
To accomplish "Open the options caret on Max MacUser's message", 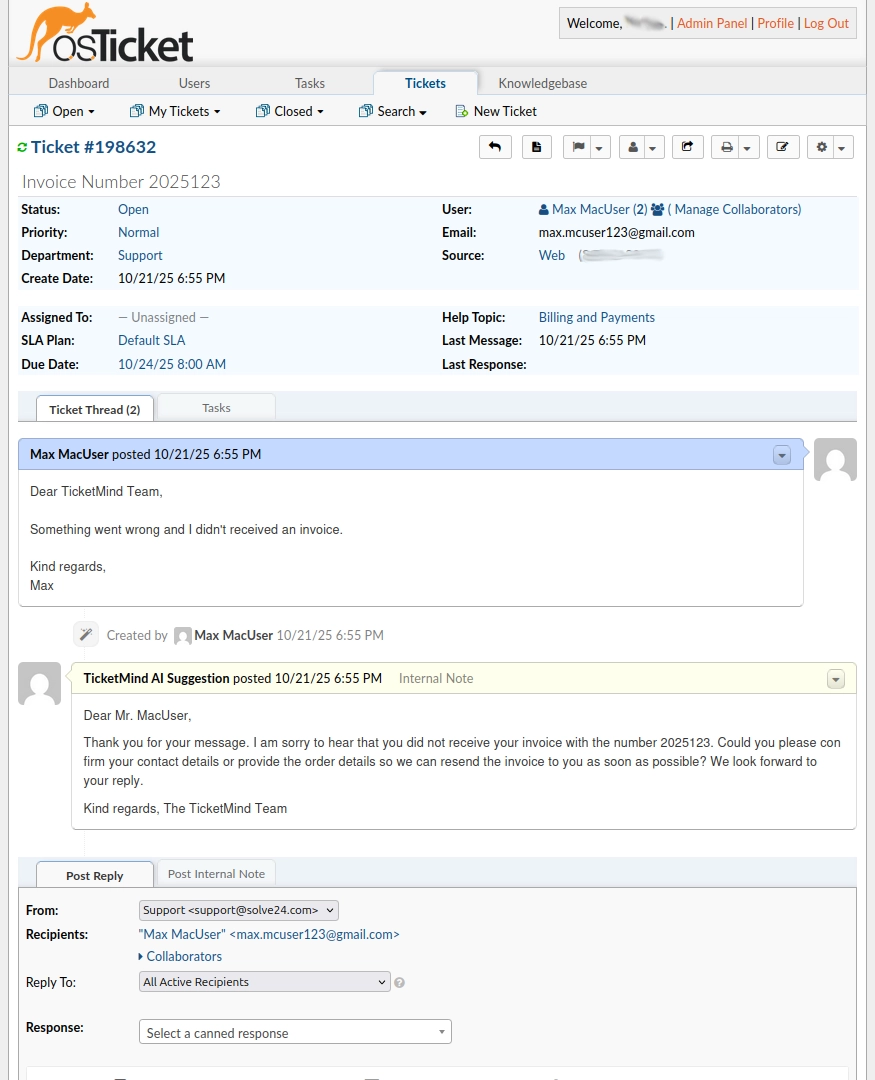I will (782, 455).
